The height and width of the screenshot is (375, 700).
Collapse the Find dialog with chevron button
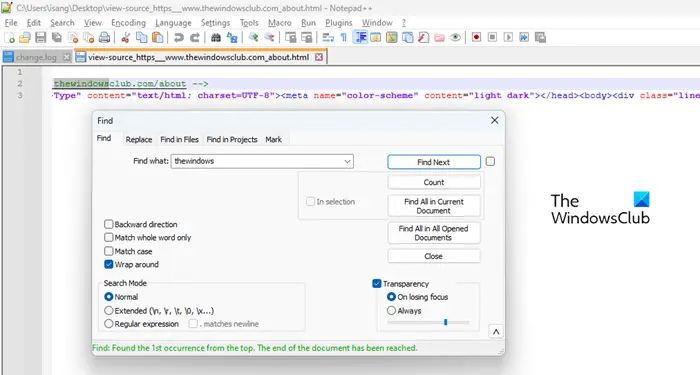tap(496, 332)
